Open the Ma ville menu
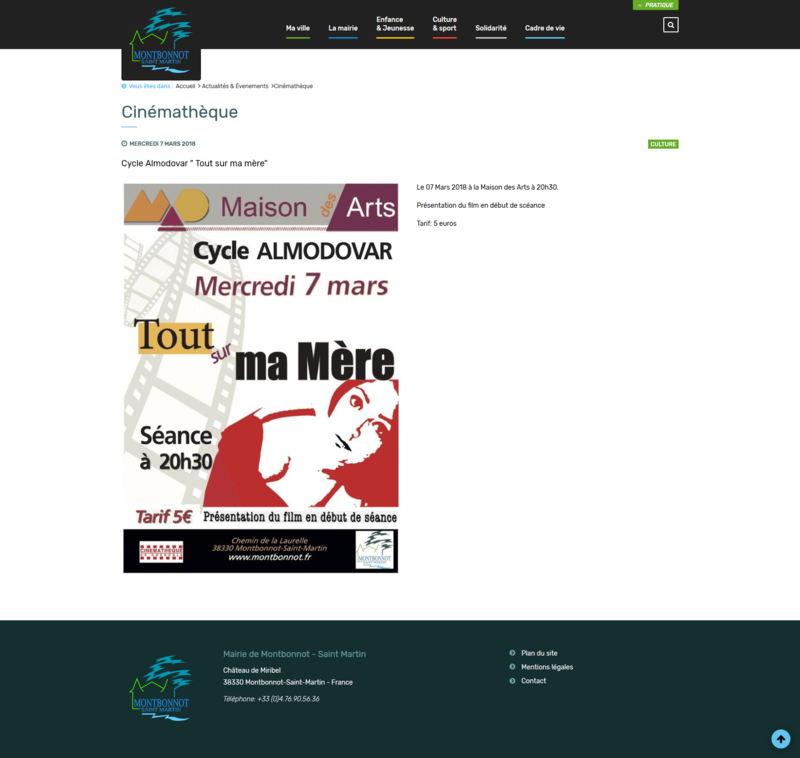Viewport: 800px width, 758px height. tap(297, 29)
